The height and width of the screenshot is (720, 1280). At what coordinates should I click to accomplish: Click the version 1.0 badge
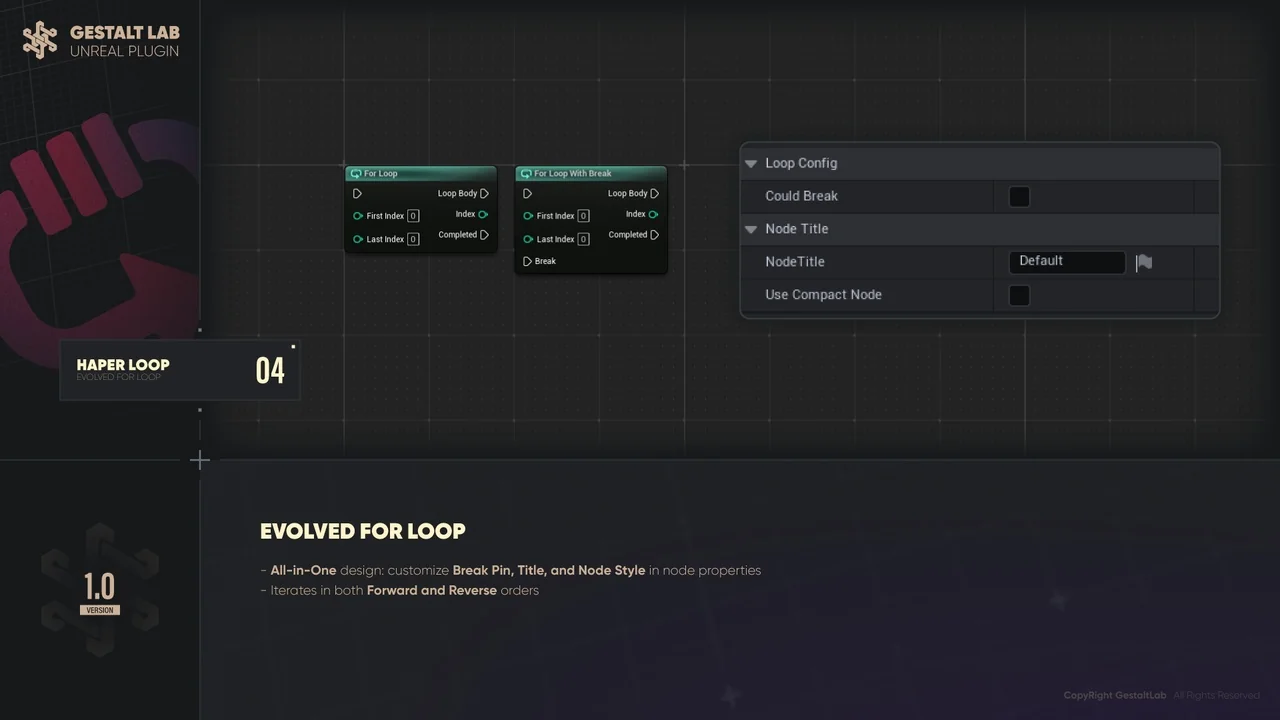click(99, 588)
